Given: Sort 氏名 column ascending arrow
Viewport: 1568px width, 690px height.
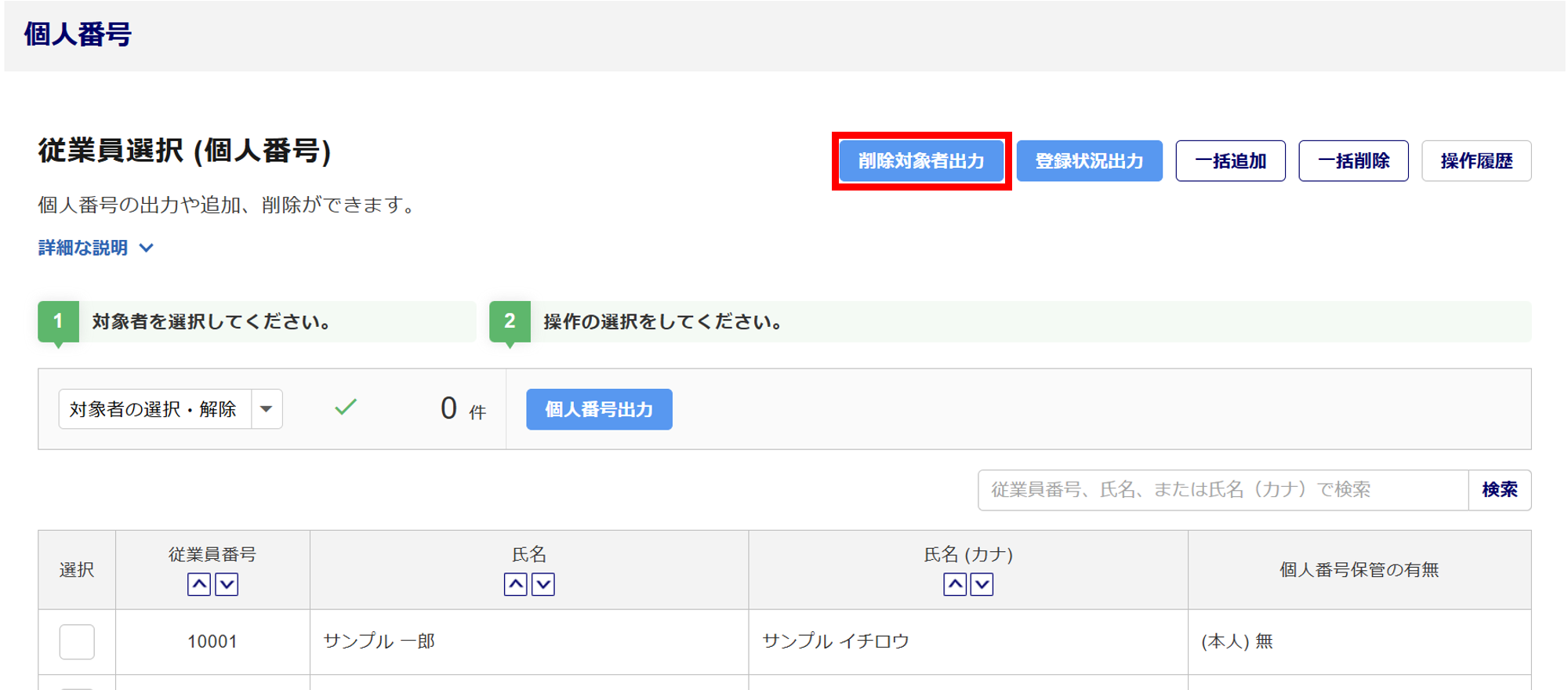Looking at the screenshot, I should (515, 584).
